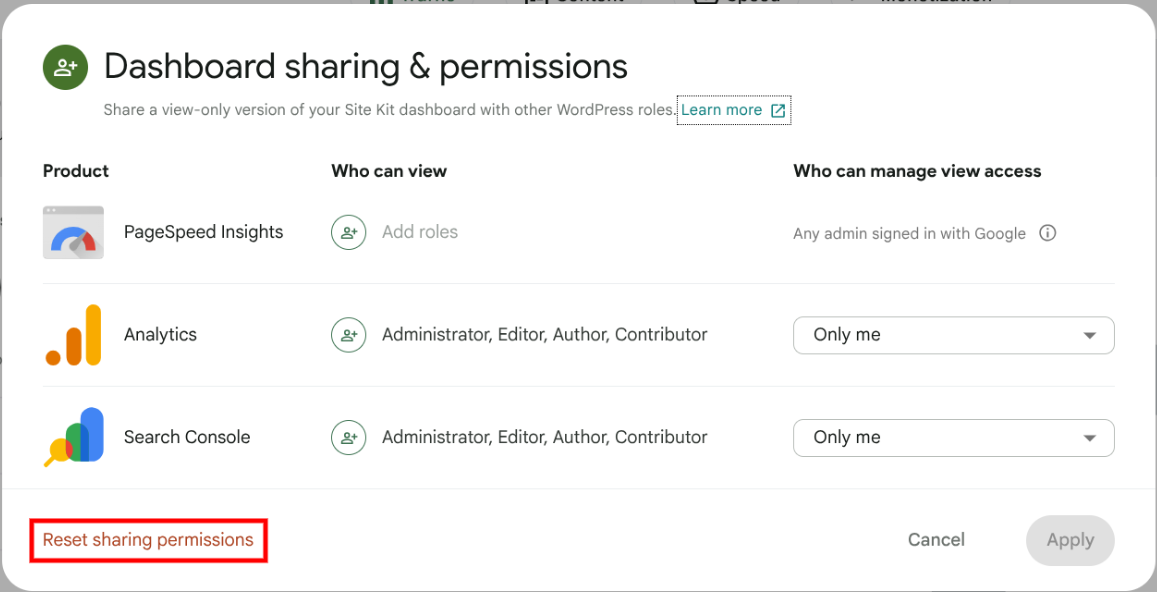This screenshot has width=1157, height=592.
Task: Click the PageSpeed Insights gauge logo
Action: 73,232
